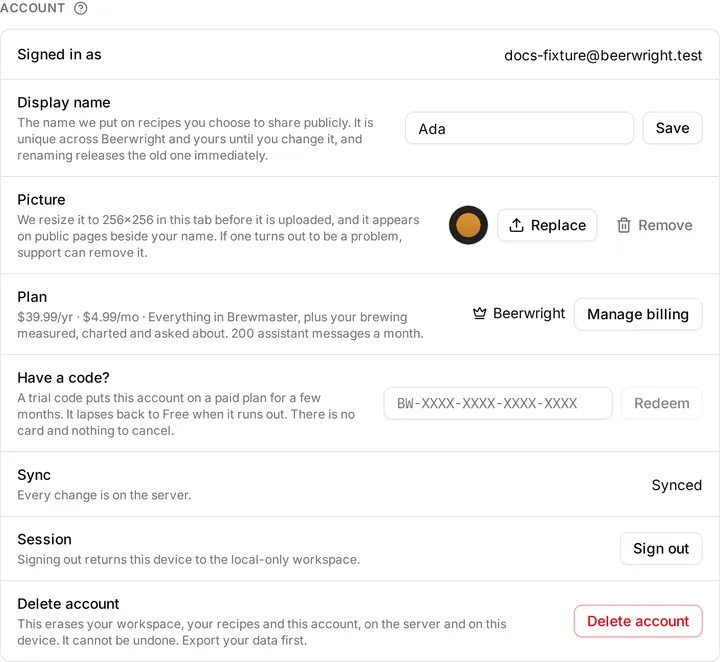
Task: Focus the trial code input field
Action: point(498,403)
